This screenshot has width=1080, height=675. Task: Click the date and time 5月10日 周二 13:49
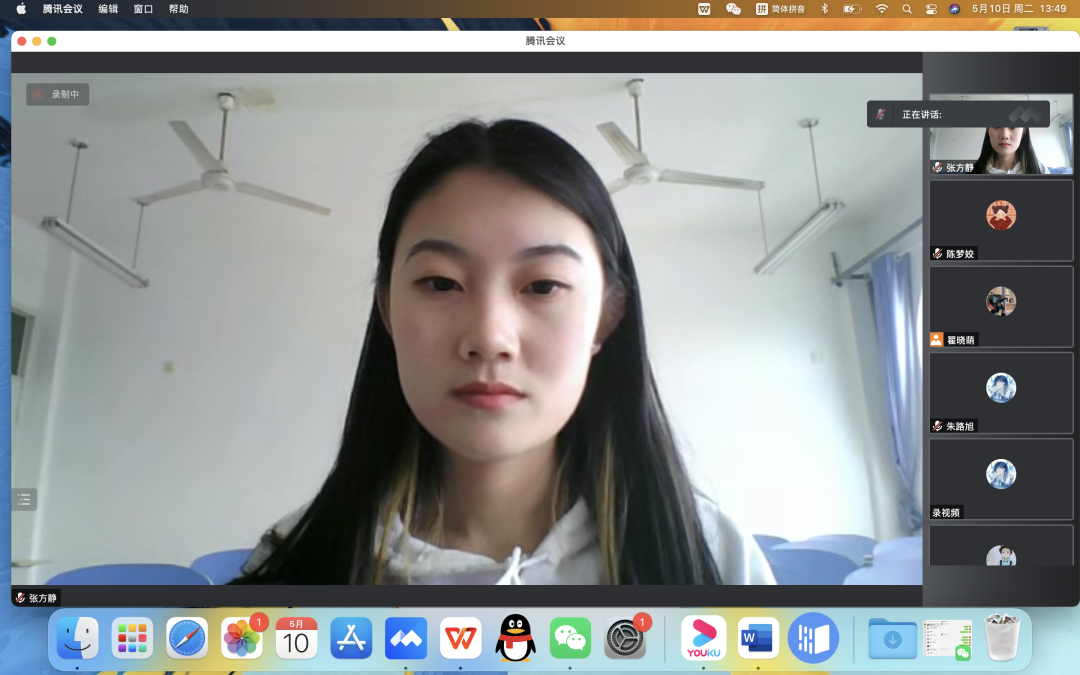[x=1019, y=9]
